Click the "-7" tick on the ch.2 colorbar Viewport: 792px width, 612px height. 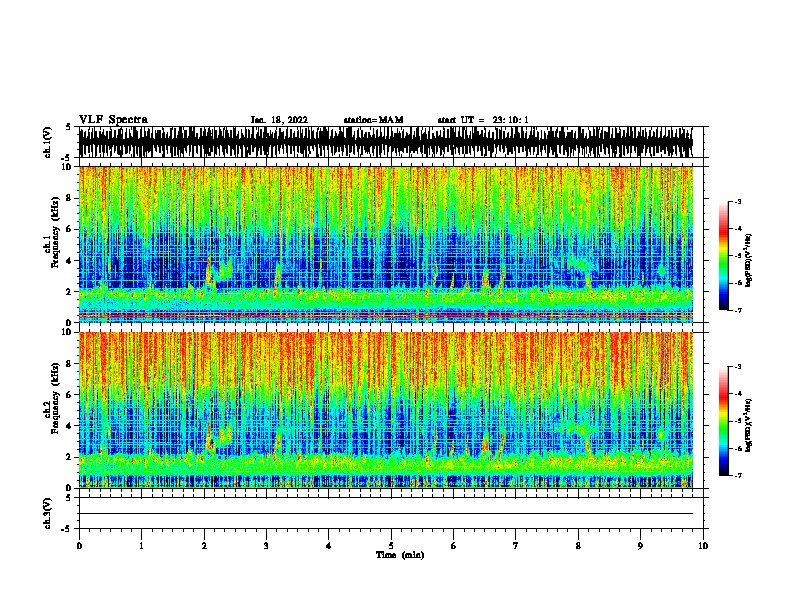coord(737,475)
